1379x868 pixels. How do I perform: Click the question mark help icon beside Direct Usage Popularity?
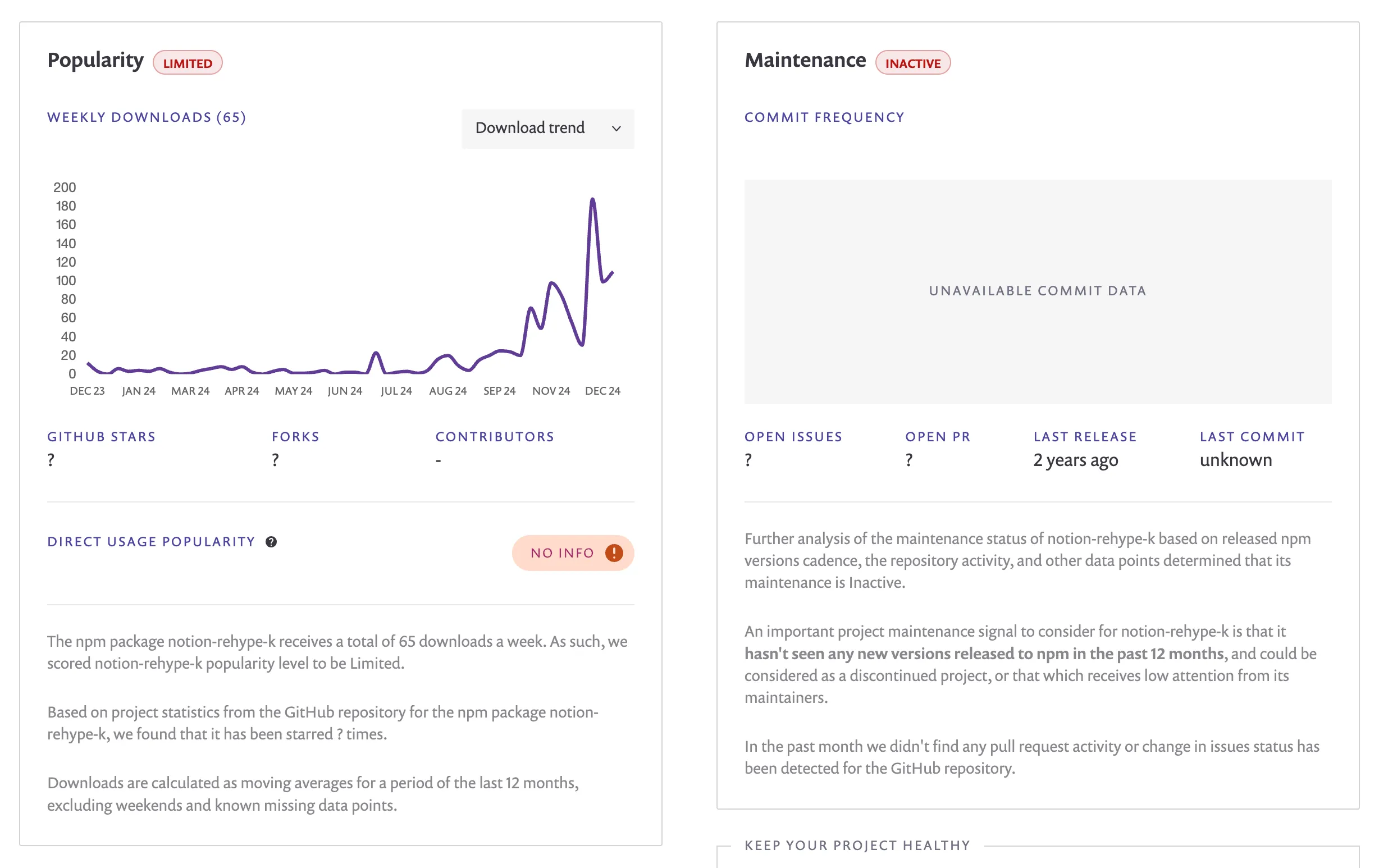pyautogui.click(x=271, y=541)
